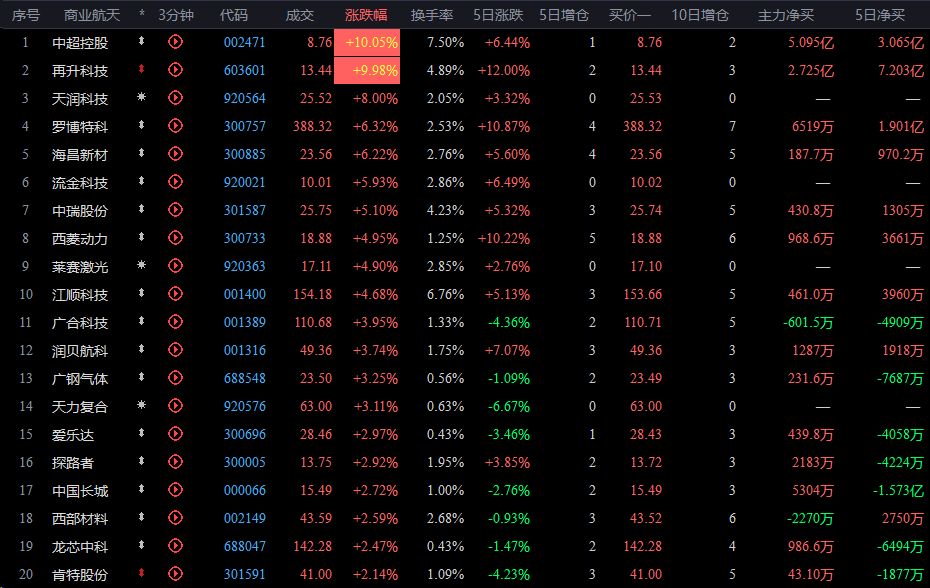This screenshot has height=588, width=930.
Task: Click the star marker icon beside 天润科技
Action: [142, 98]
